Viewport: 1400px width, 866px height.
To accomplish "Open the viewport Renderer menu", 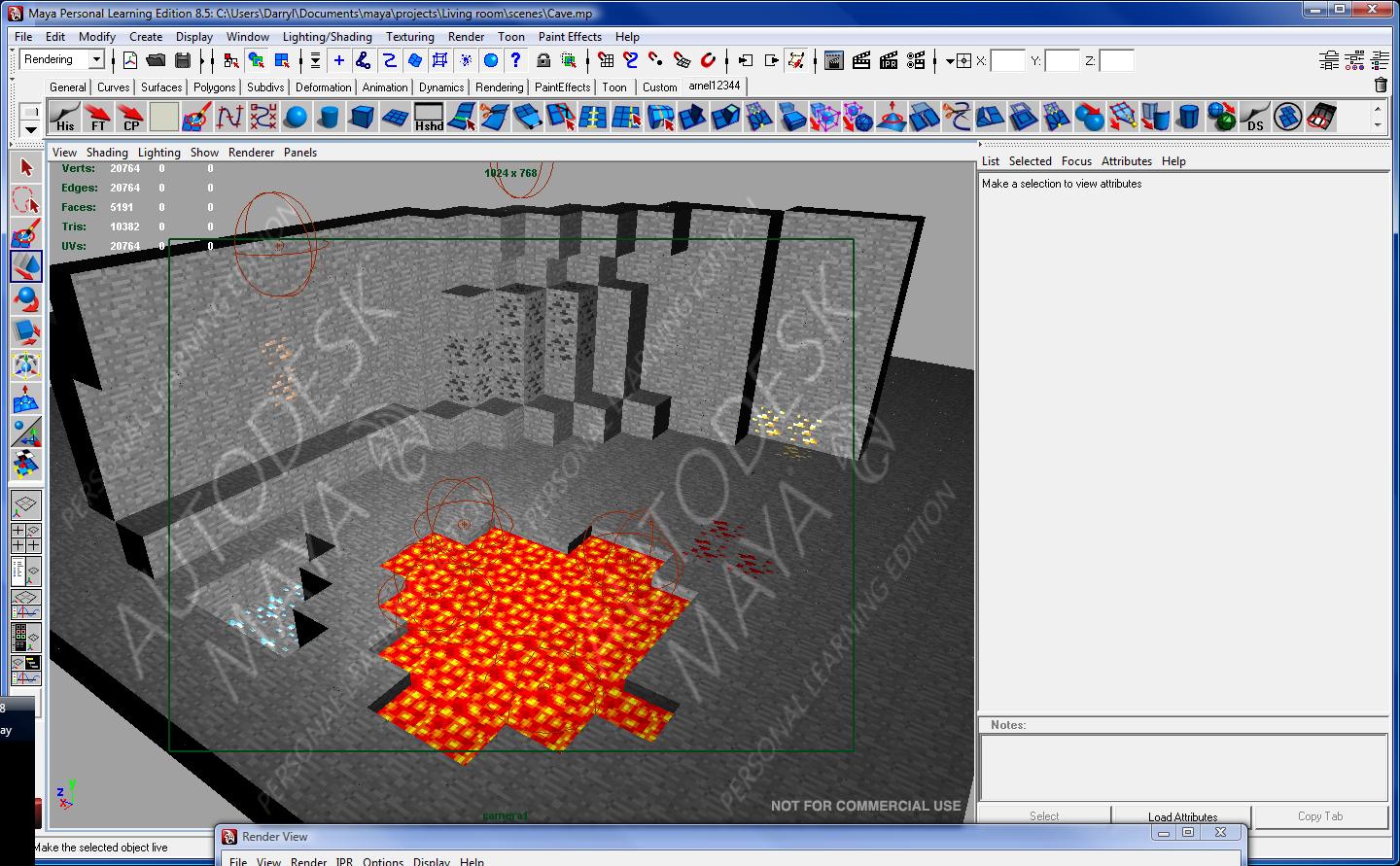I will [251, 153].
